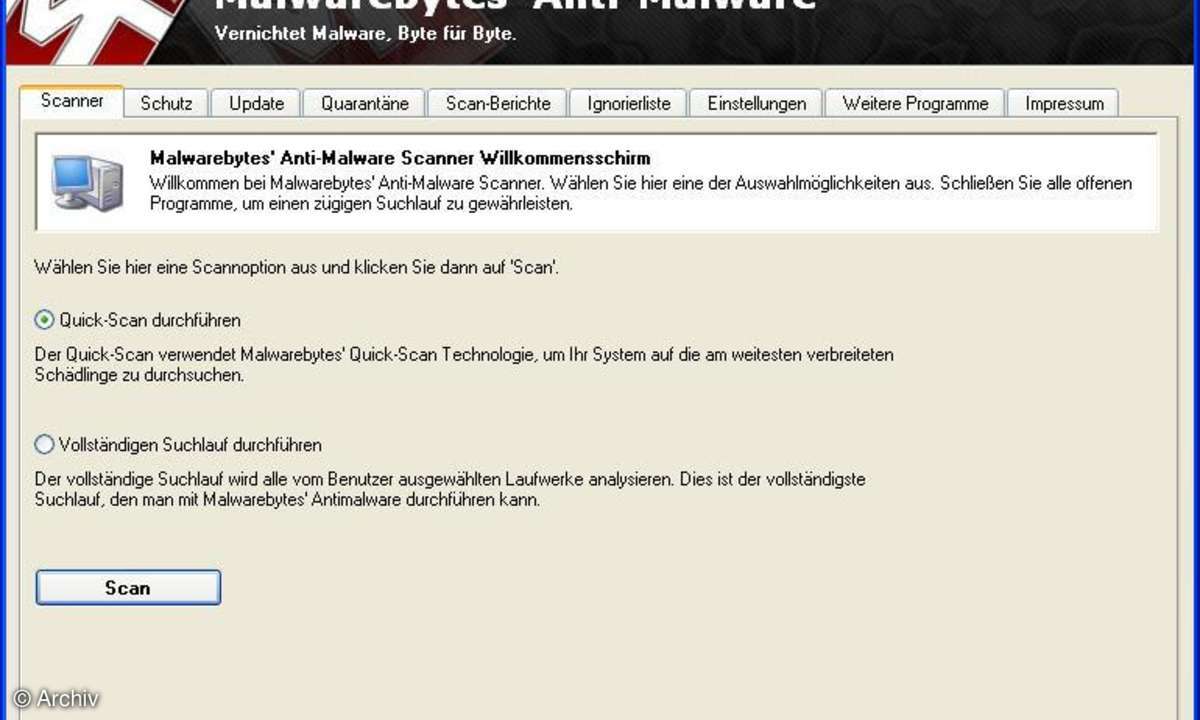Open the Weitere Programme tab

coord(915,103)
